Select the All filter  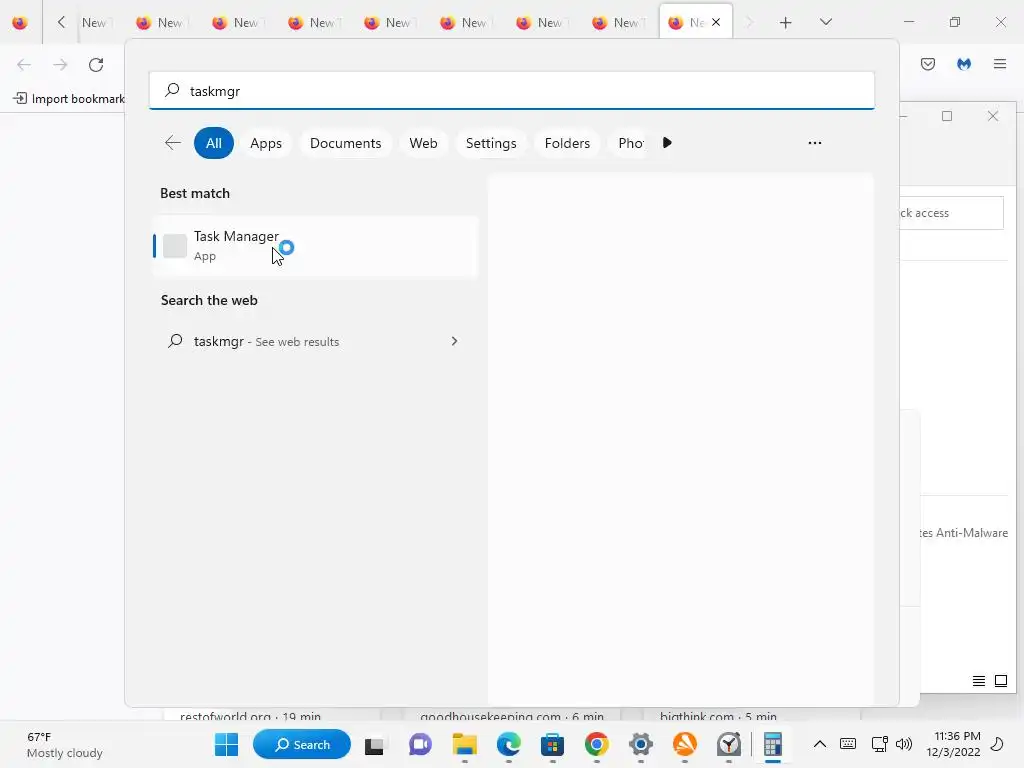click(x=214, y=143)
